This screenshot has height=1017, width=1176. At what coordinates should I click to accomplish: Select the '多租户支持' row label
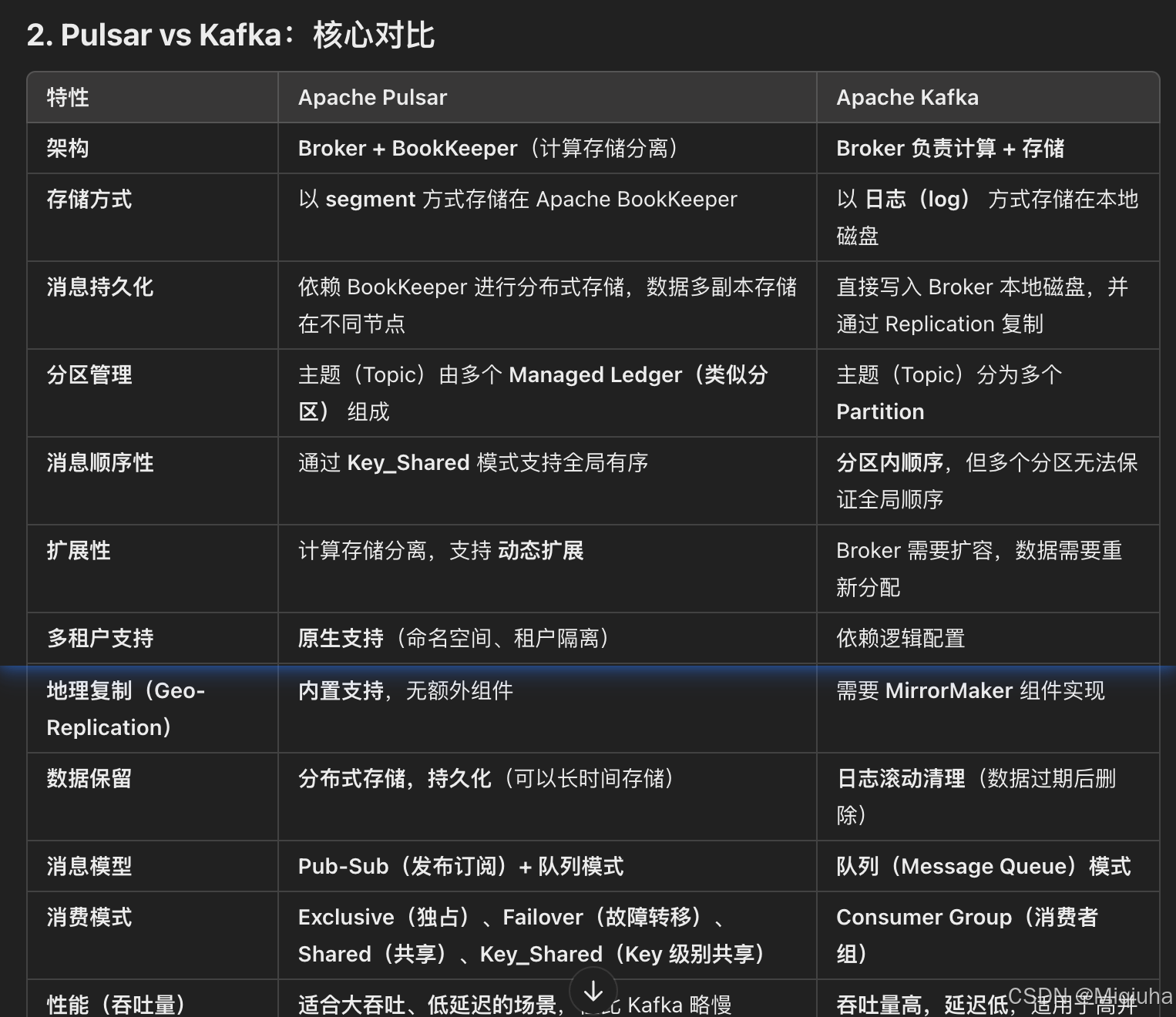(x=99, y=638)
